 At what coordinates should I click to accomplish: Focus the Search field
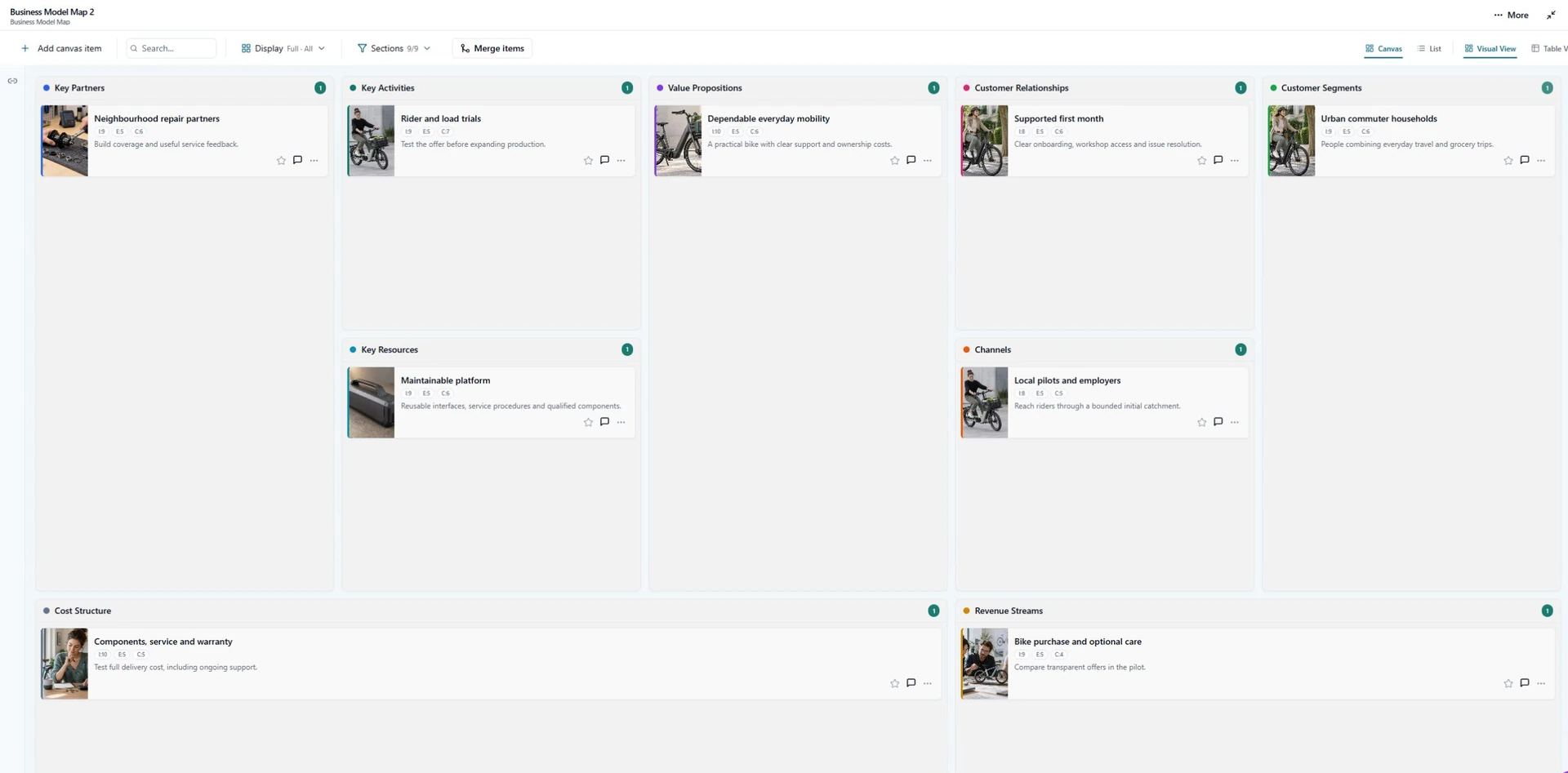pyautogui.click(x=171, y=48)
